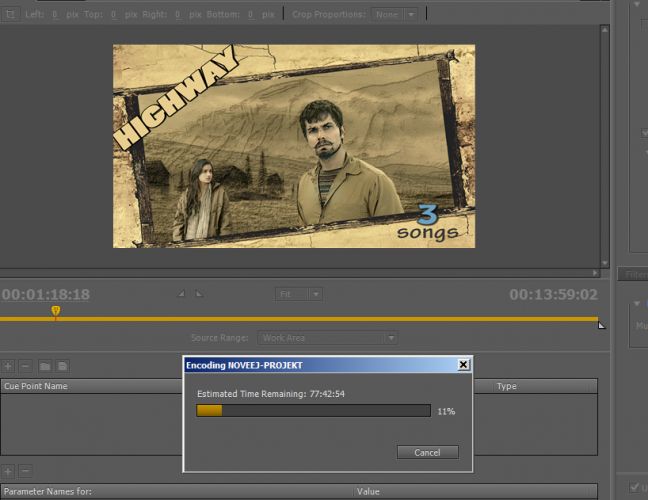Image resolution: width=648 pixels, height=500 pixels.
Task: Close the Encoding NOVEEJ-PROJEKT dialog
Action: 464,364
